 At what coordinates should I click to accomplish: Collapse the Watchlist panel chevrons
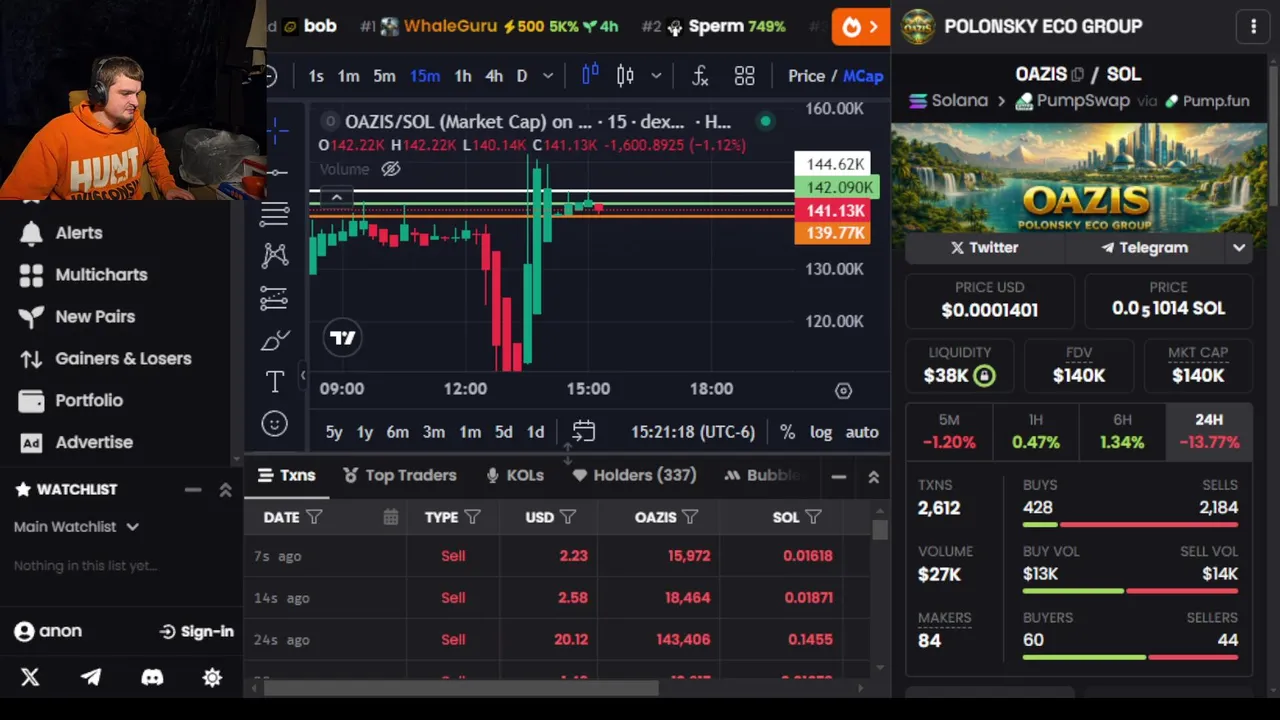click(225, 489)
